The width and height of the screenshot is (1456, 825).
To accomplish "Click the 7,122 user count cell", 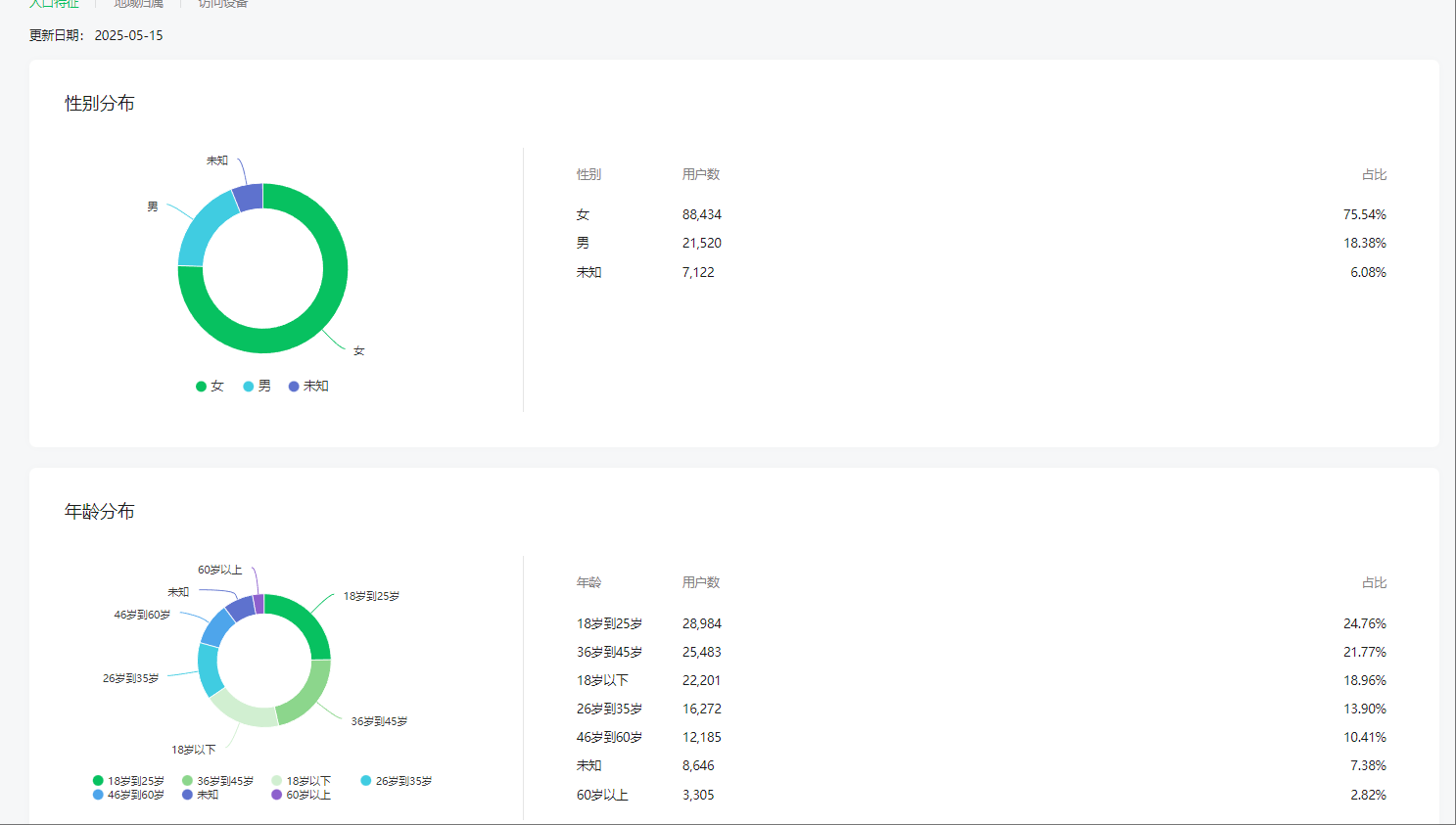I will coord(698,272).
